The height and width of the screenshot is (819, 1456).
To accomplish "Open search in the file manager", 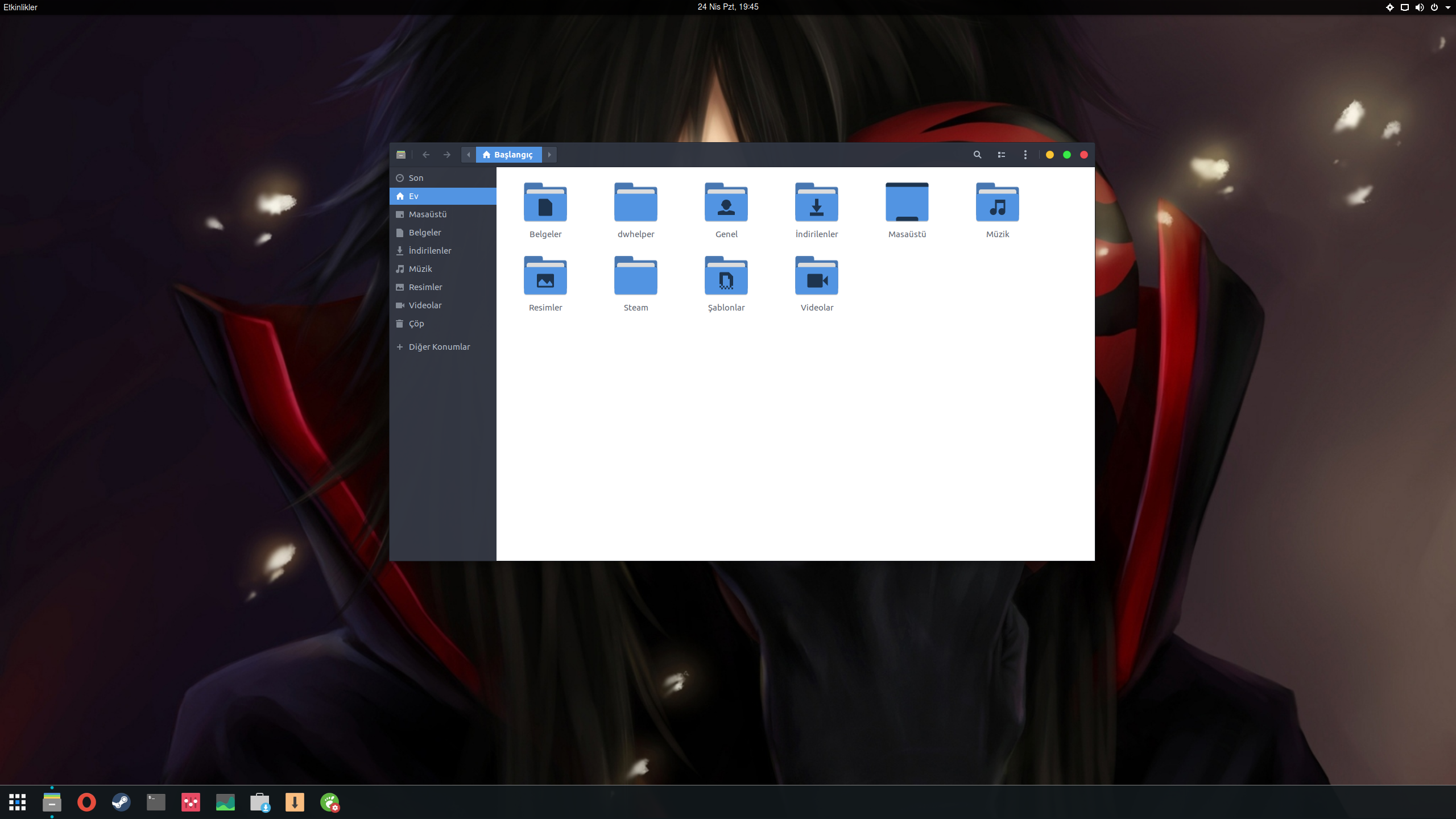I will [977, 155].
